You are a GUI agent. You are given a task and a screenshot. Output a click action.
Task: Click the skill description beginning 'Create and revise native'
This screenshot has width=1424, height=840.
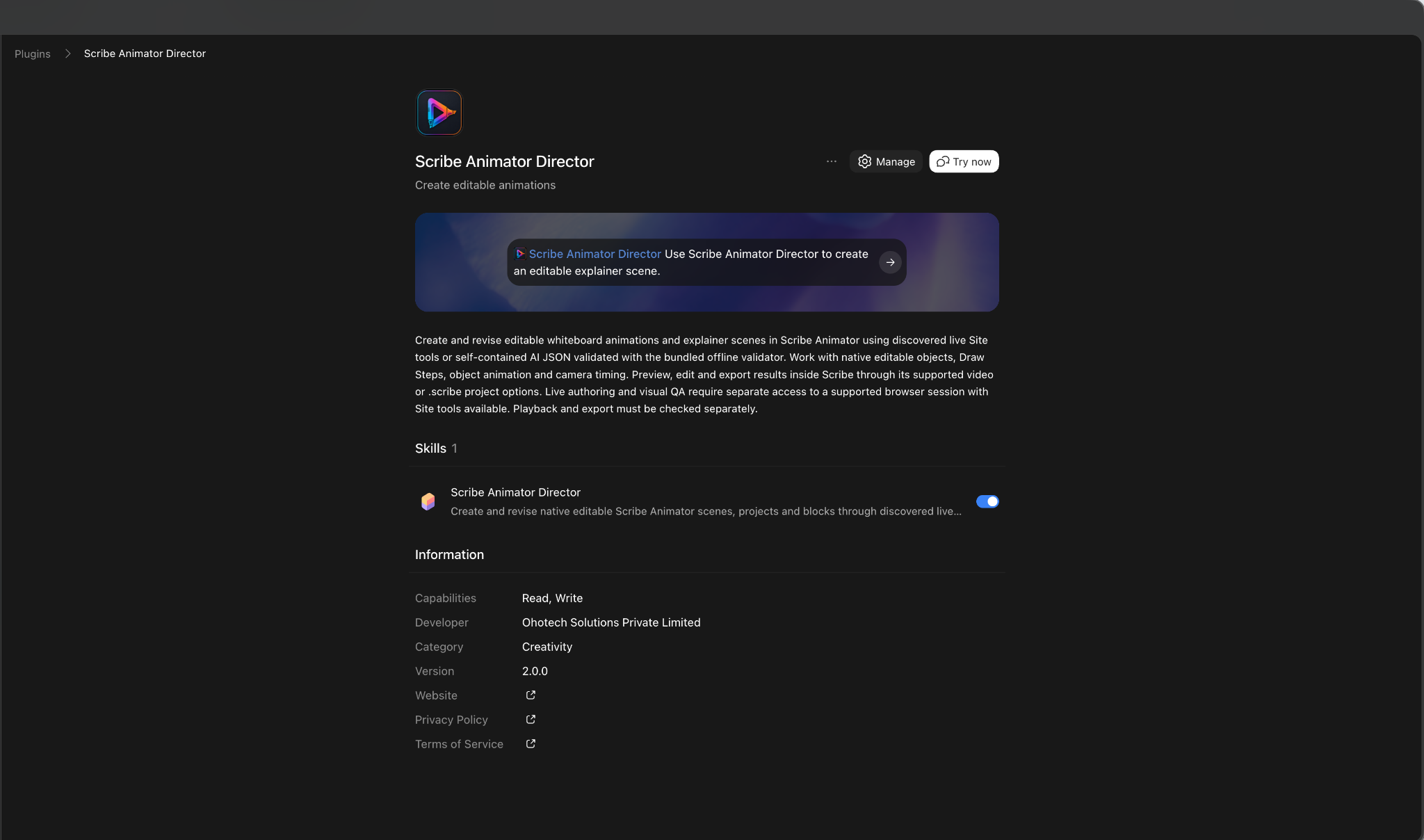point(706,511)
